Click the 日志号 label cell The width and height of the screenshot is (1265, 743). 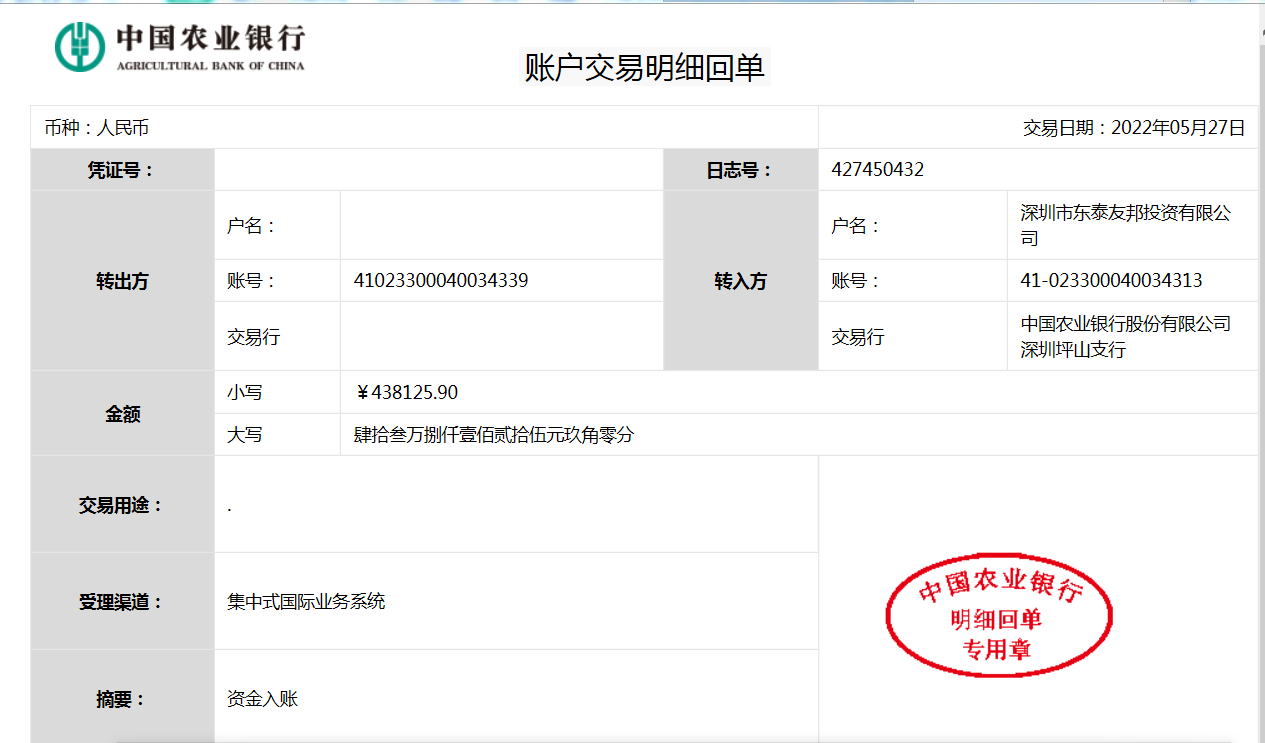coord(741,170)
